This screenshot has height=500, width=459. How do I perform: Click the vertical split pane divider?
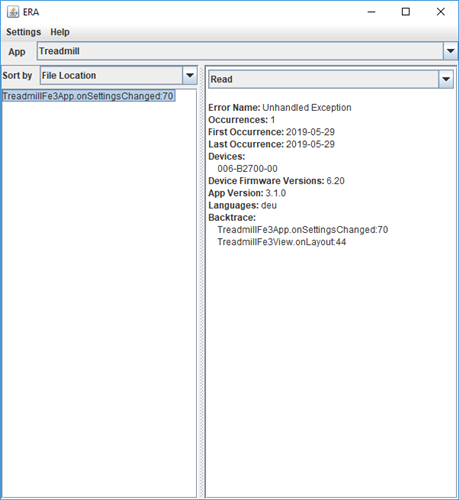pyautogui.click(x=201, y=282)
